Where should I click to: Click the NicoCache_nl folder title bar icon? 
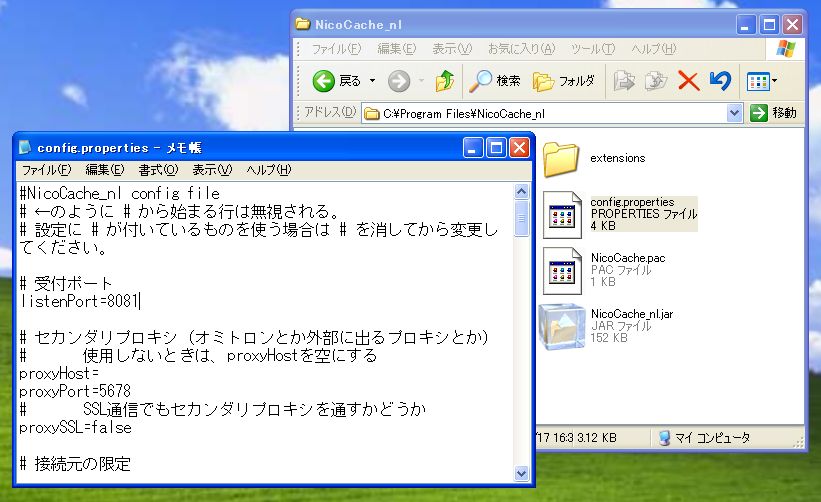302,24
